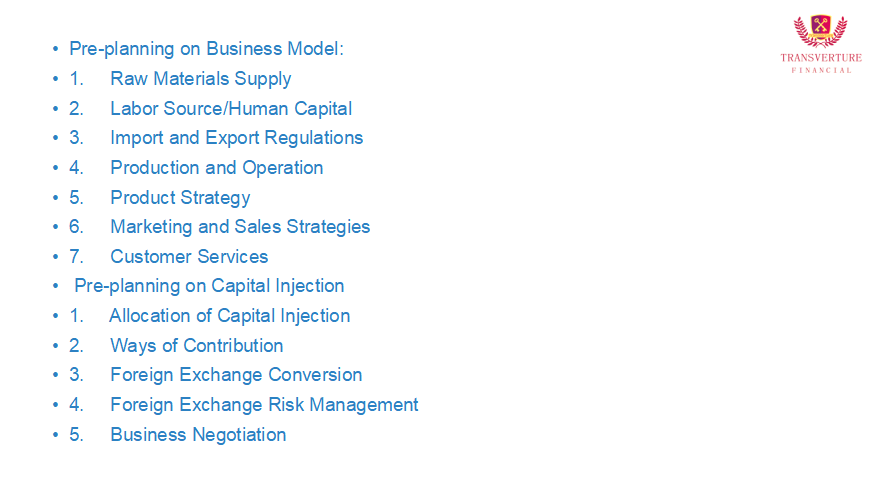Screen dimensions: 877x479
Task: Click the FINANCIAL word under the logo
Action: click(821, 70)
